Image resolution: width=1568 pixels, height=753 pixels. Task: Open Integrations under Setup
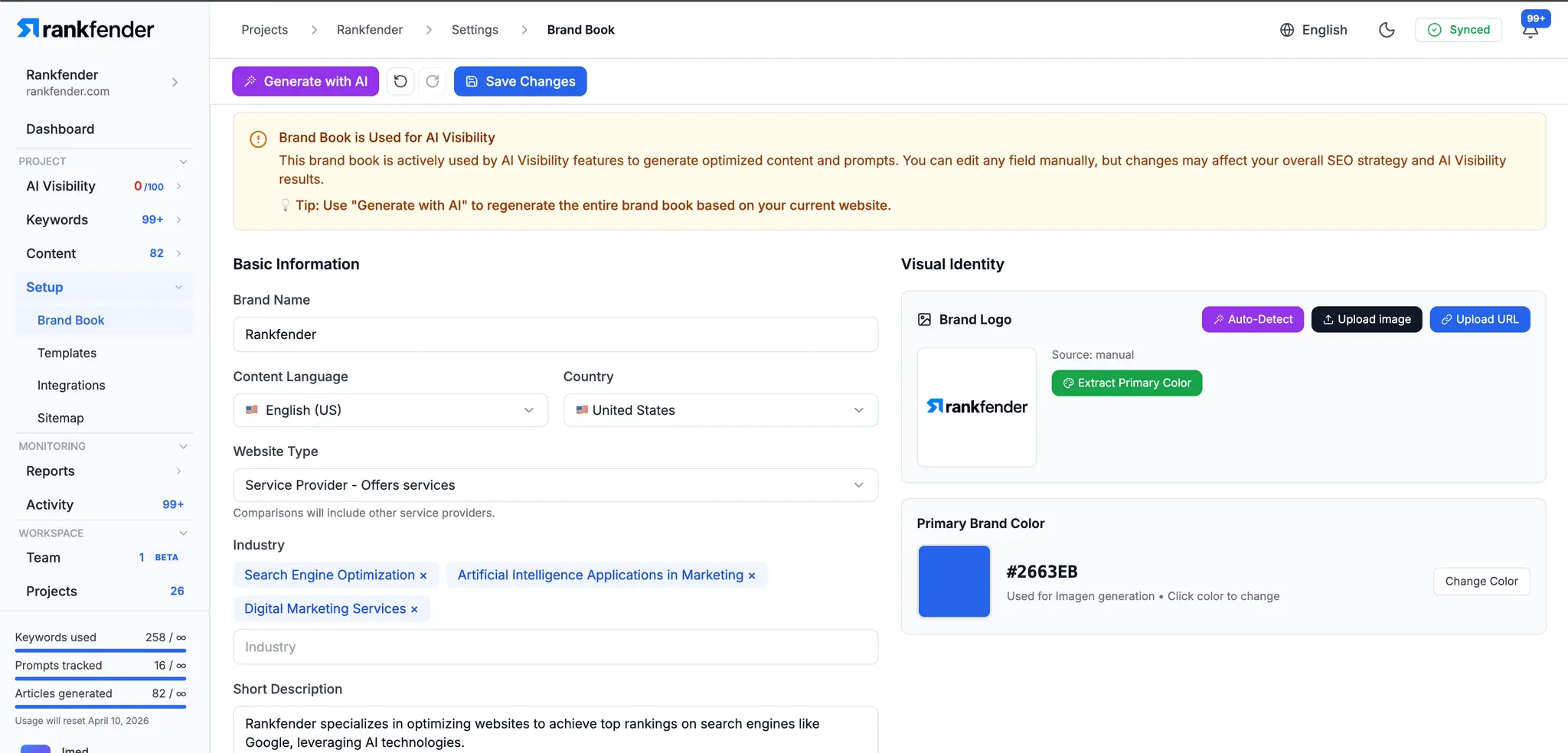point(71,385)
